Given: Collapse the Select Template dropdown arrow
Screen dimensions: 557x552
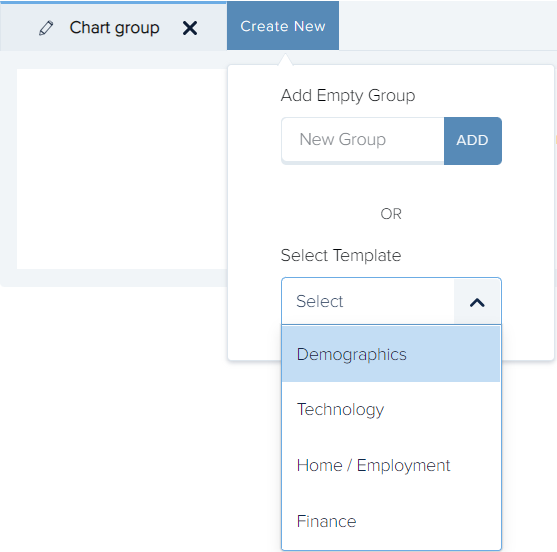Looking at the screenshot, I should (477, 302).
